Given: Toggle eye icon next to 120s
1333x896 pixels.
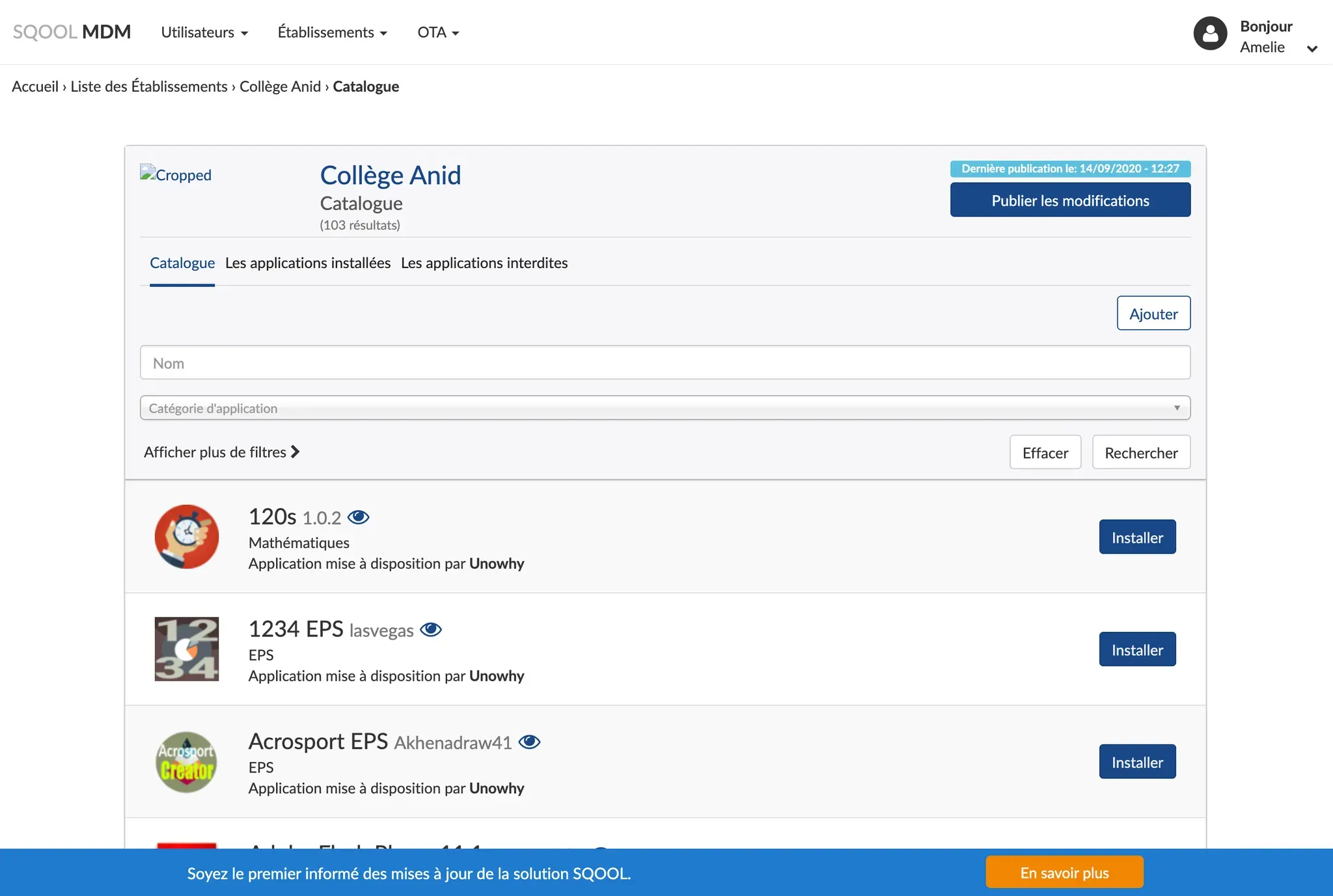Looking at the screenshot, I should [358, 517].
